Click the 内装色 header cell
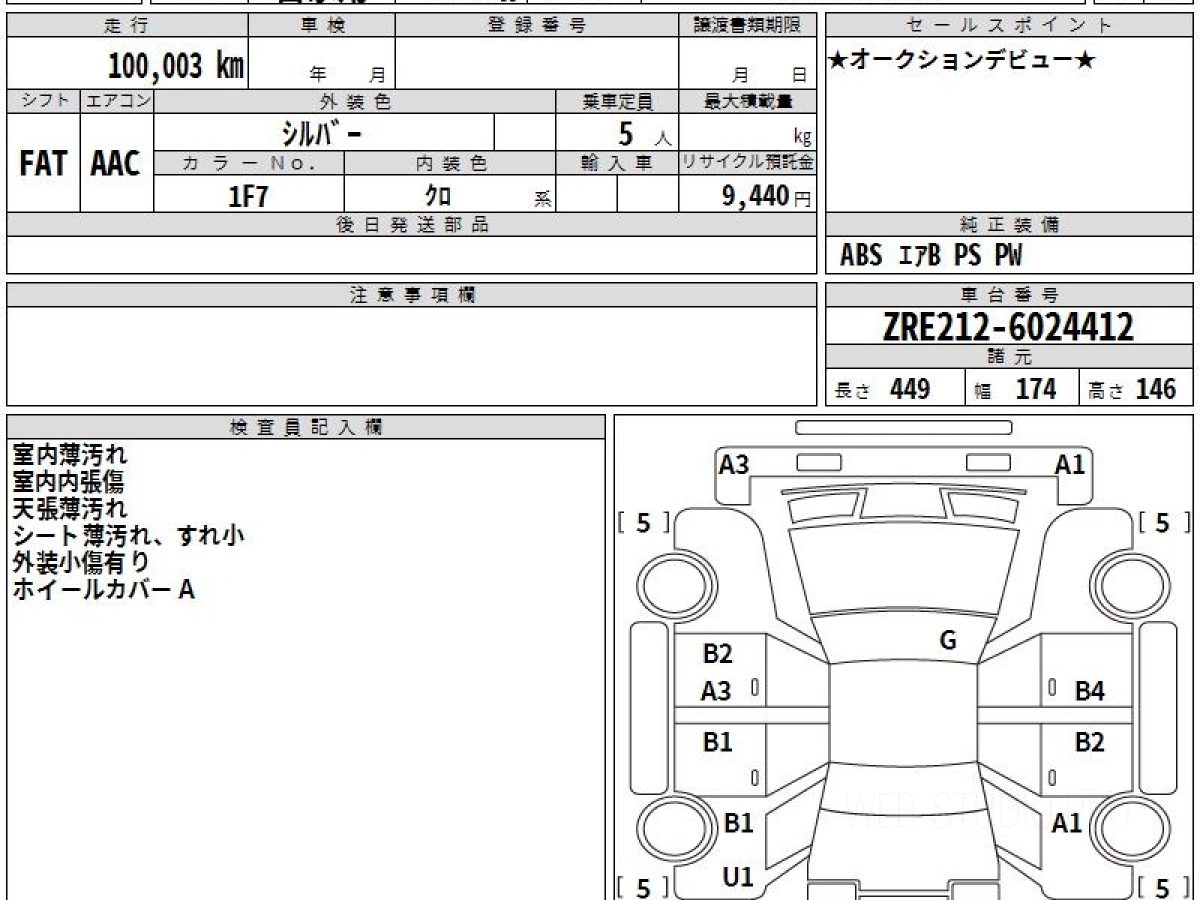Screen dimensions: 1200x900 tap(450, 163)
